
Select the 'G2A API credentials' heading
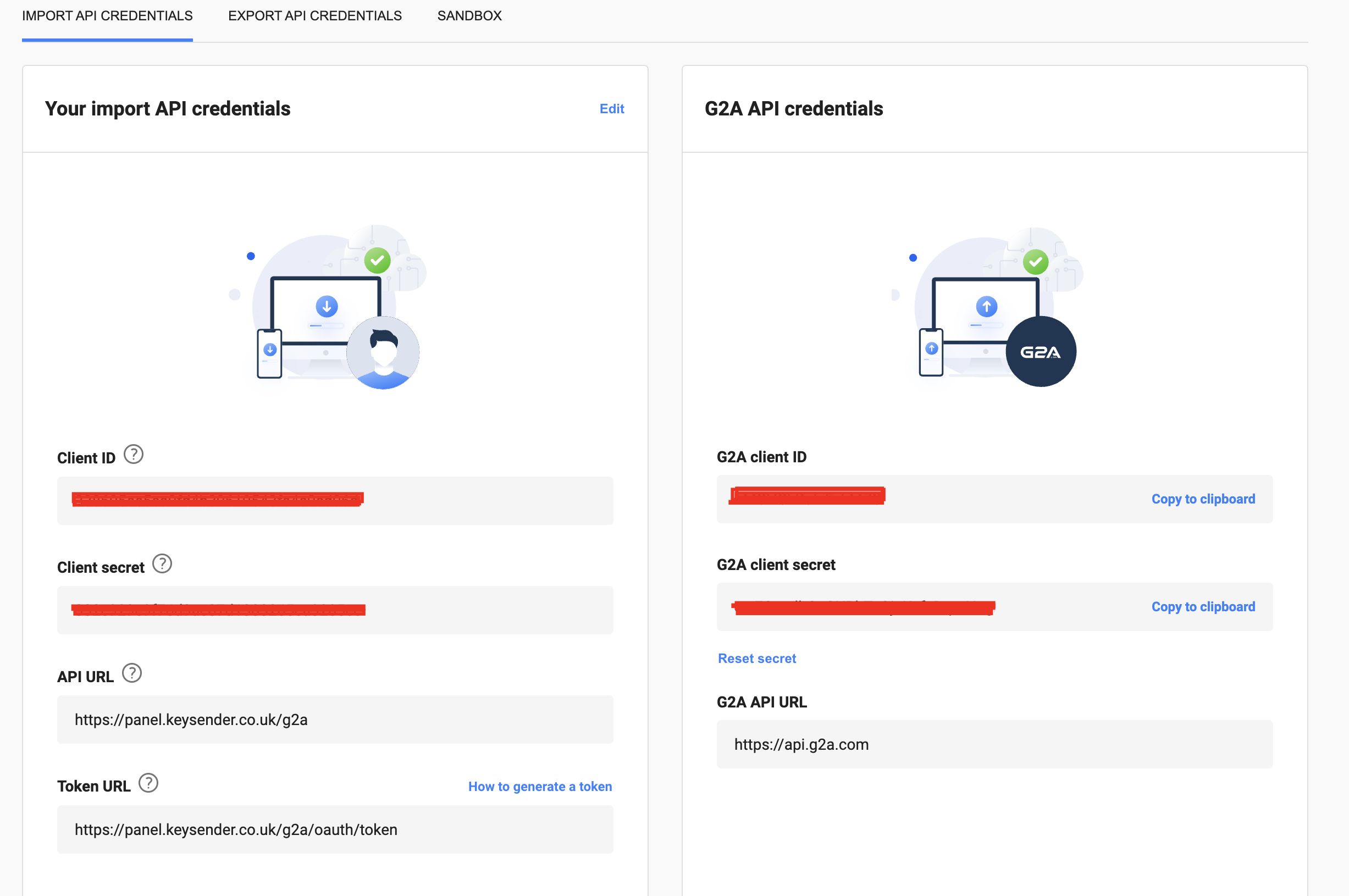pos(794,109)
